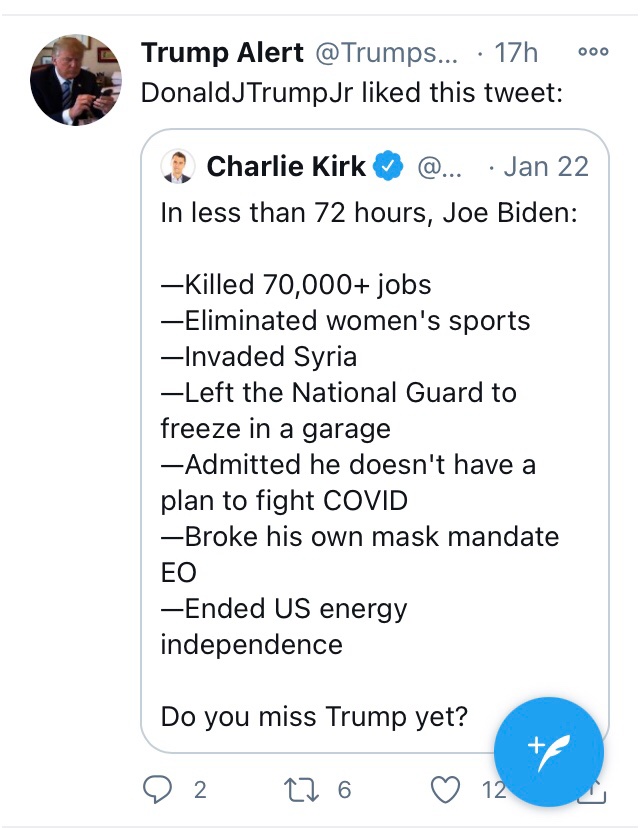The image size is (640, 828).
Task: Open the Trump Alert account name
Action: pyautogui.click(x=223, y=51)
